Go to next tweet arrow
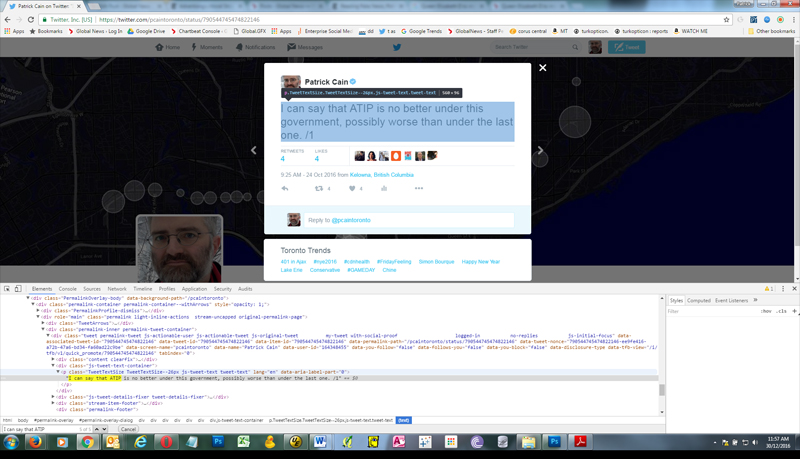 click(540, 150)
